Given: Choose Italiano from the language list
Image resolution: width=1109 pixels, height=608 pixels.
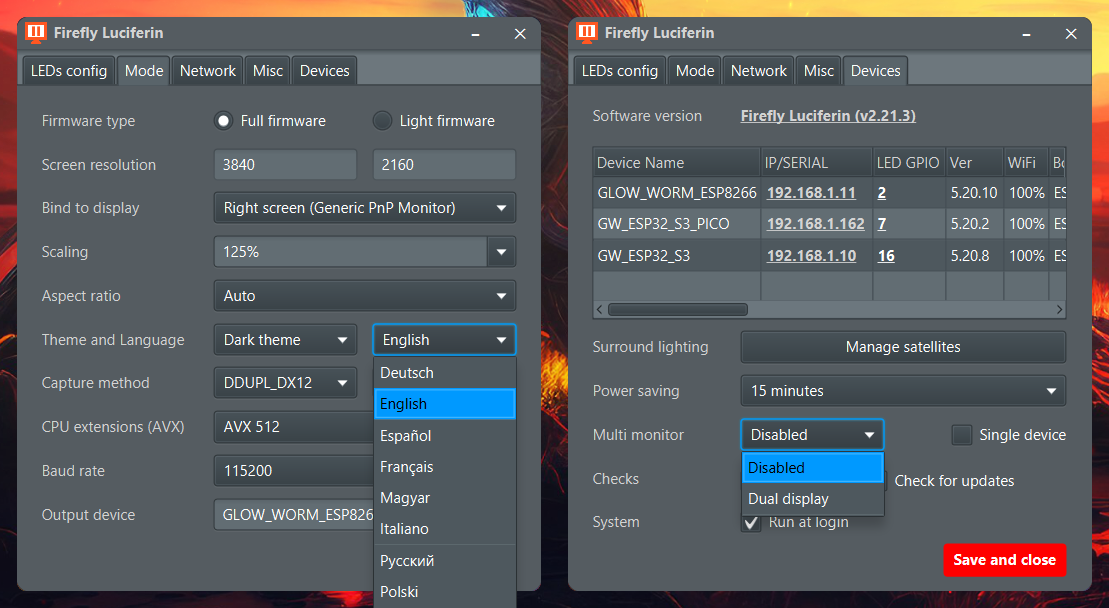Looking at the screenshot, I should coord(444,529).
